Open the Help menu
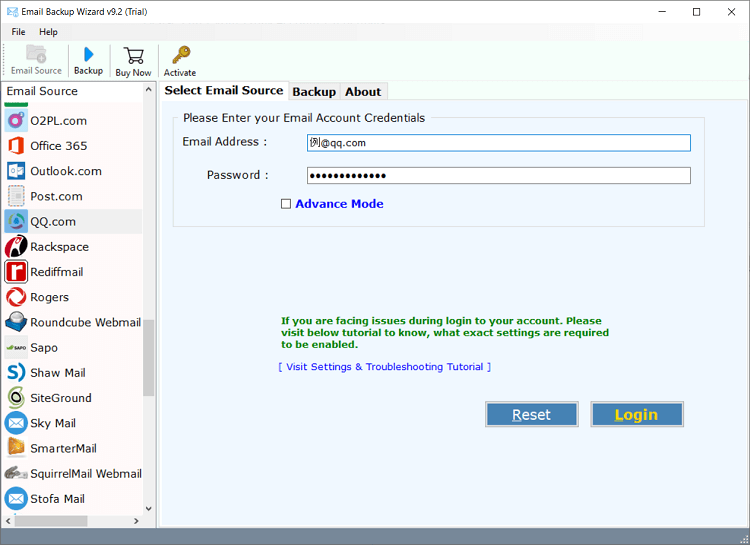This screenshot has width=750, height=545. tap(48, 32)
